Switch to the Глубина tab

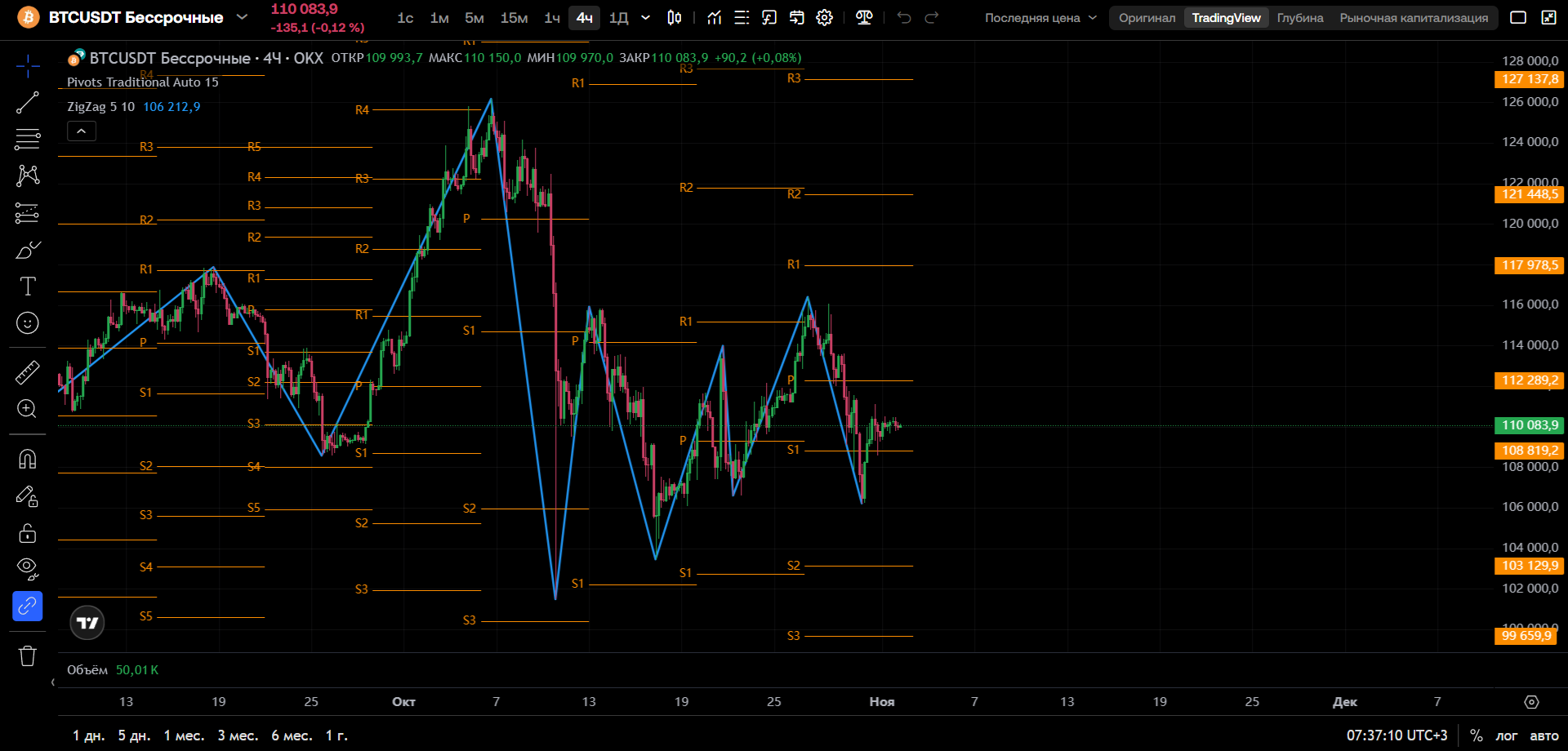(x=1300, y=18)
